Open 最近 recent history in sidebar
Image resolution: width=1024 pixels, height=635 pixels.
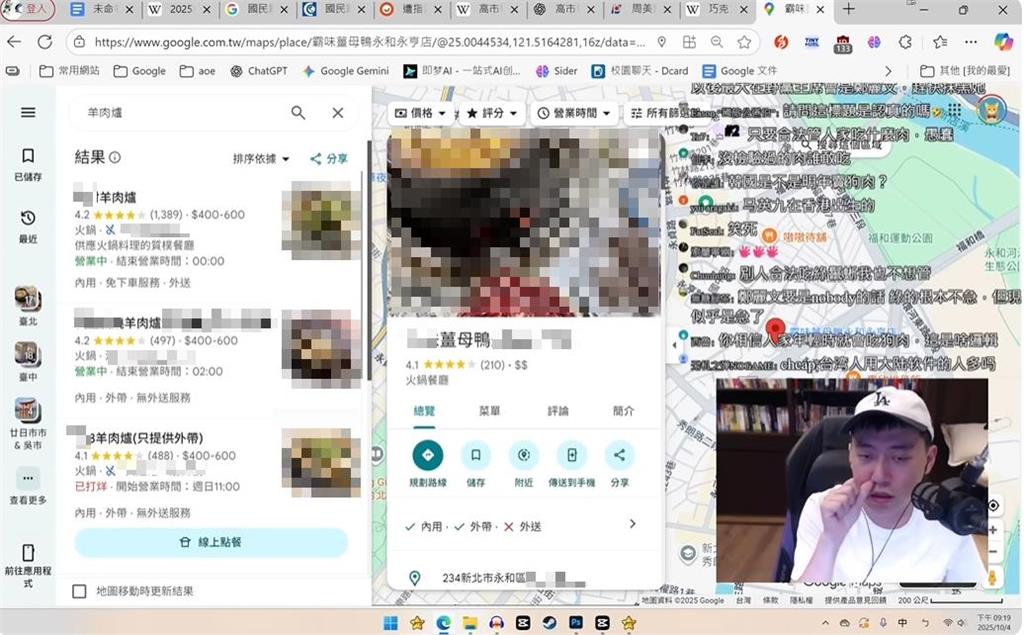point(28,226)
